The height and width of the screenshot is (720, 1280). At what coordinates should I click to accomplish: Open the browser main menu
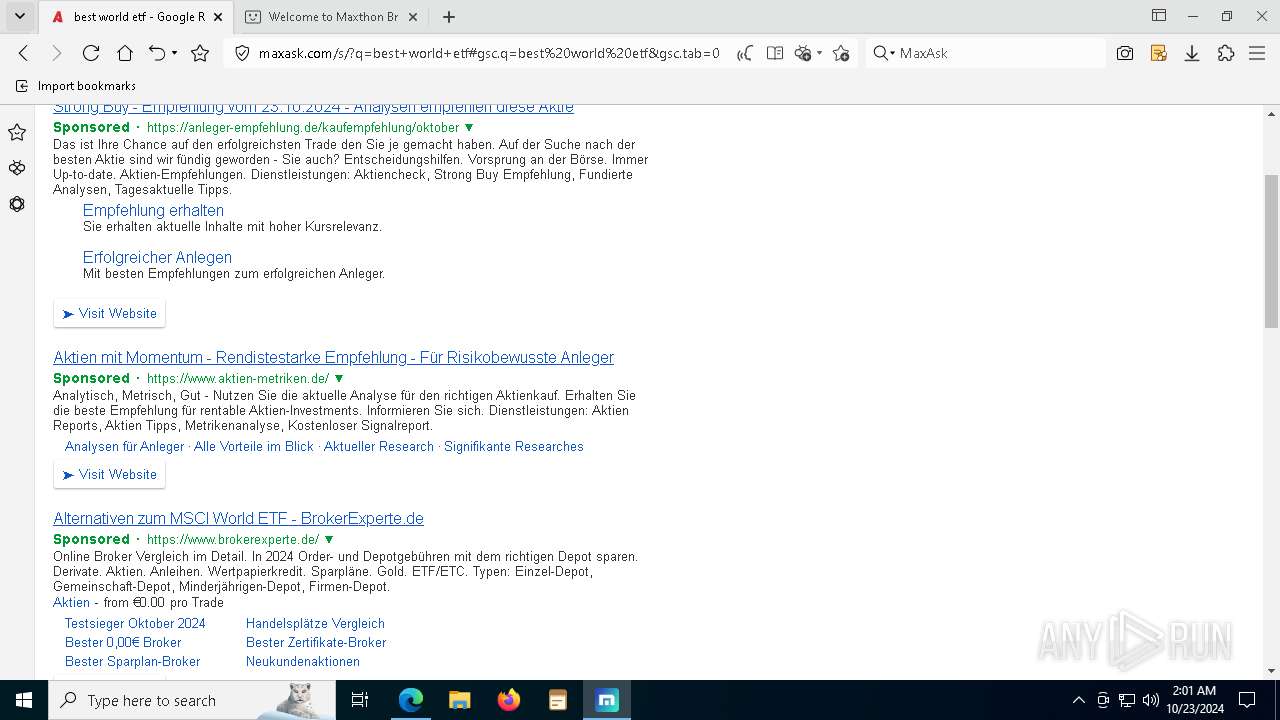[x=1257, y=53]
